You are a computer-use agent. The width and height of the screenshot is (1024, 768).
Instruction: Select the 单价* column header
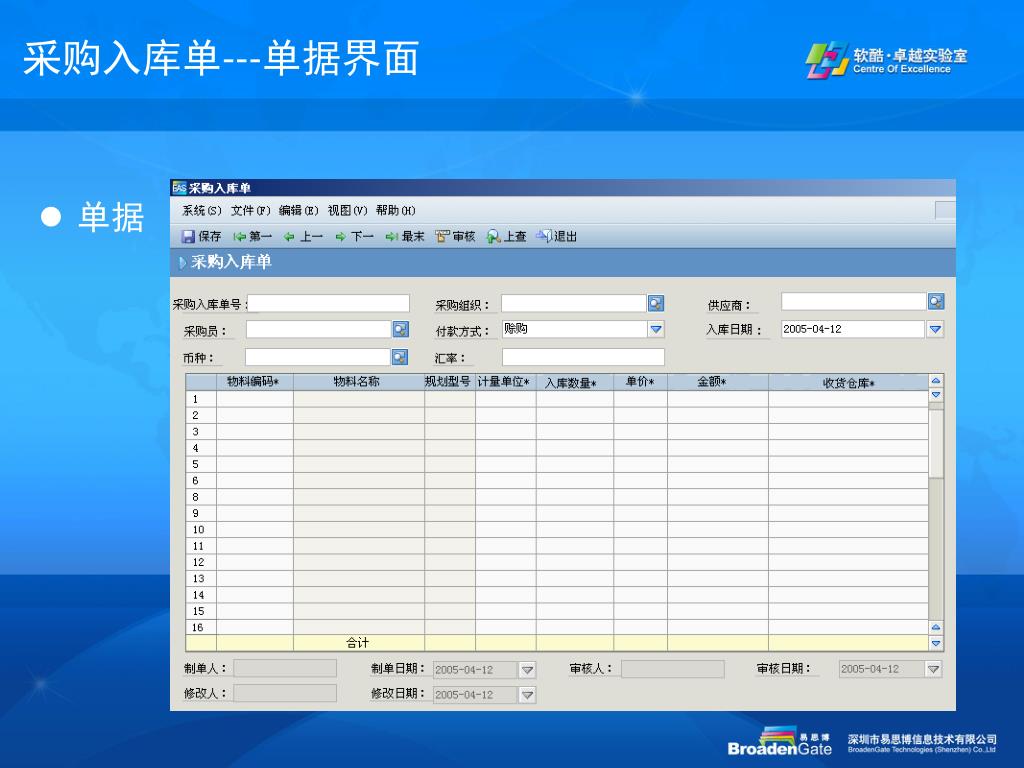click(x=641, y=382)
